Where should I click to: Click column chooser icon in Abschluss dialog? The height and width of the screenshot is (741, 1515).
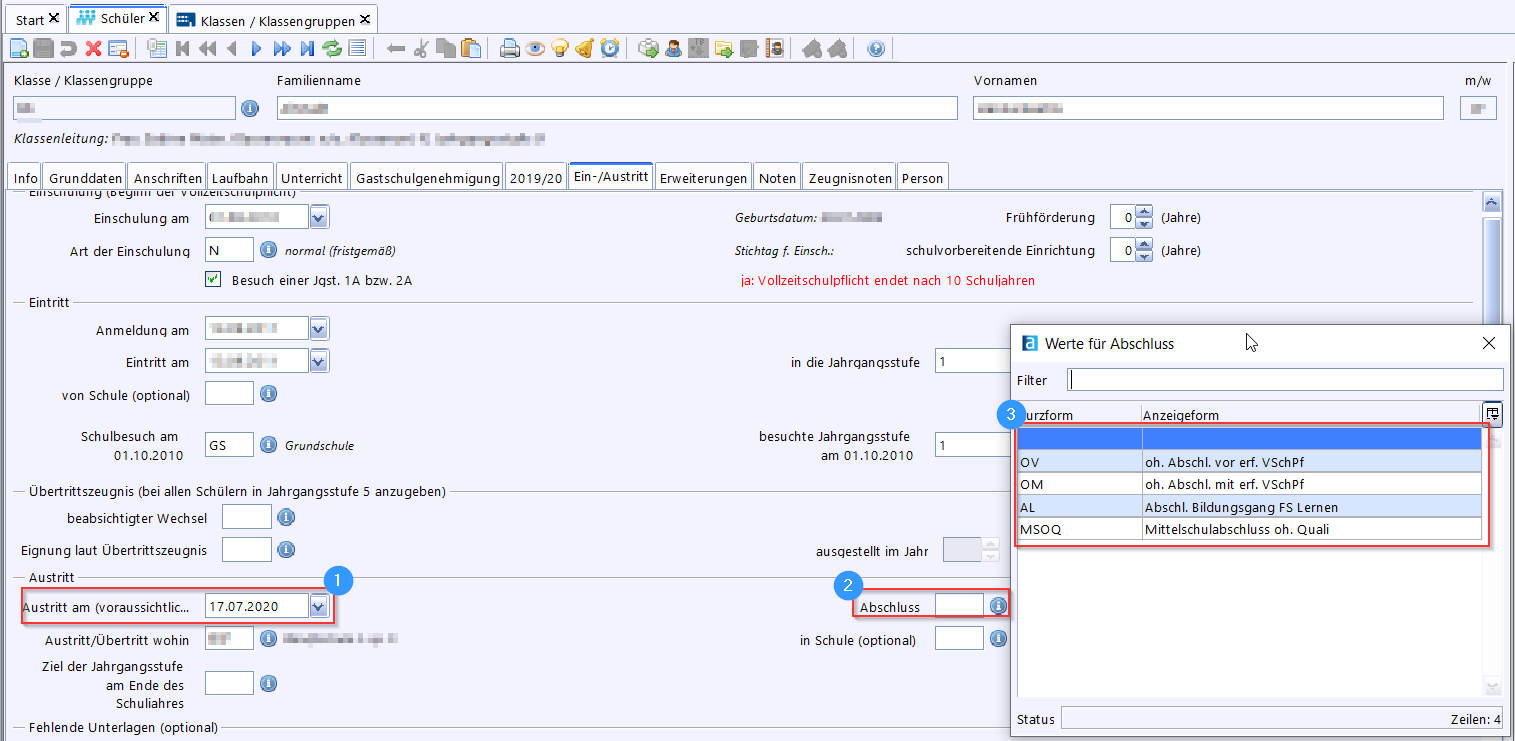click(1492, 413)
